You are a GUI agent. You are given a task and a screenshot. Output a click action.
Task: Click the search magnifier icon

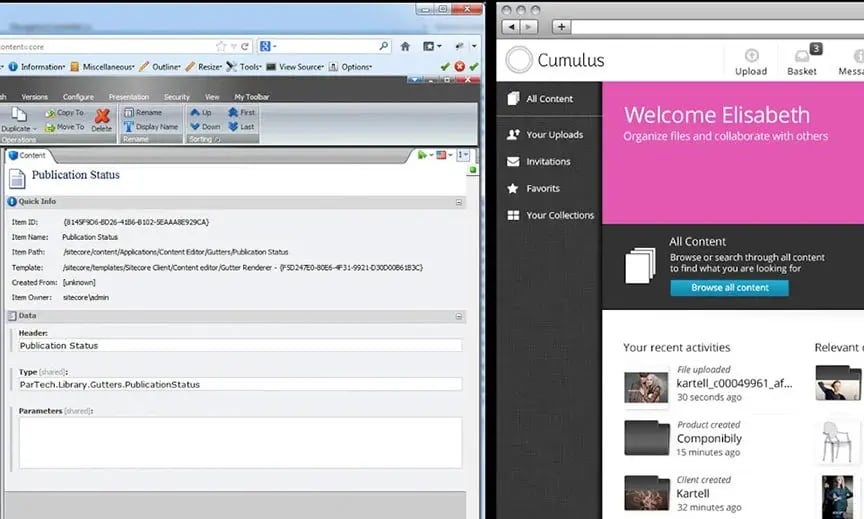(384, 46)
